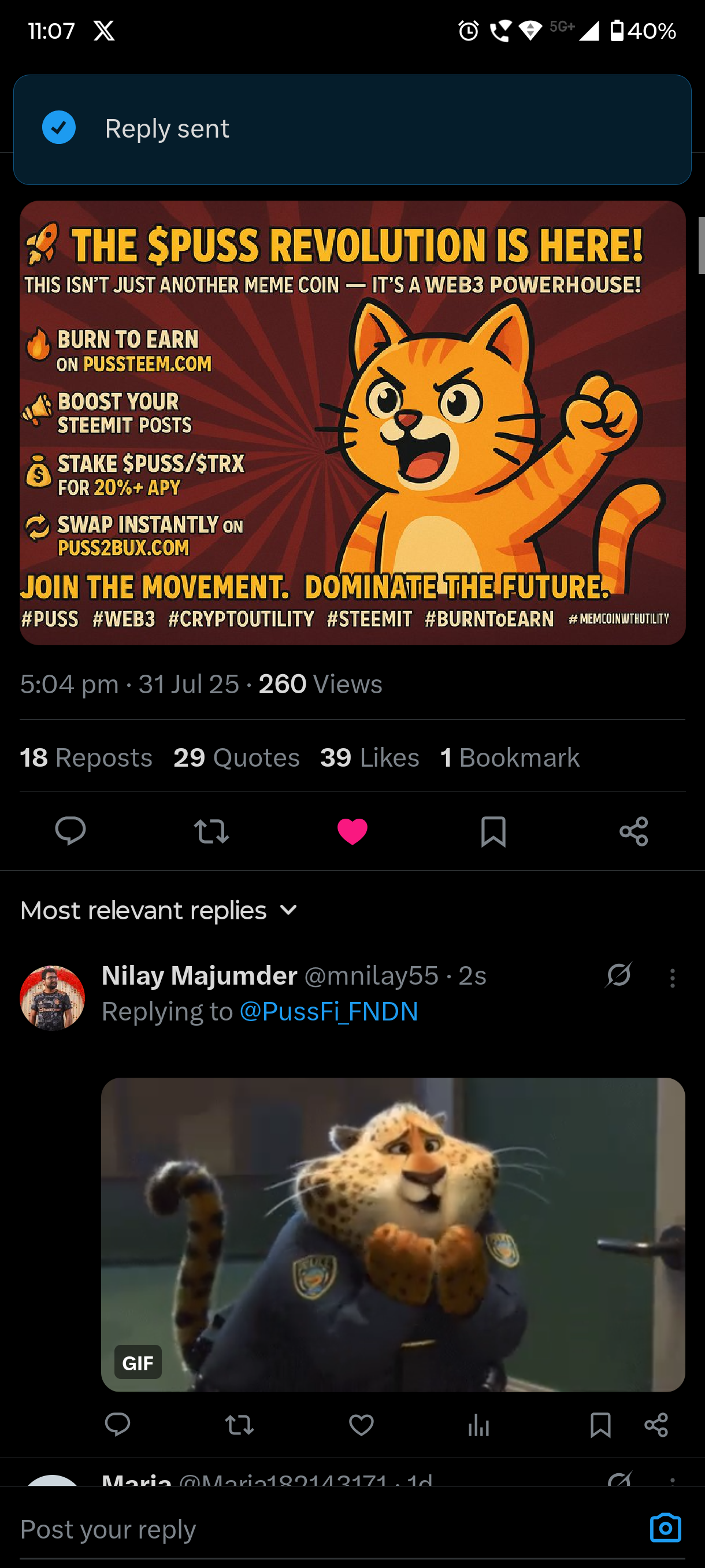The height and width of the screenshot is (1568, 705).
Task: Bookmark Nilay Majumder's reply
Action: (x=600, y=1425)
